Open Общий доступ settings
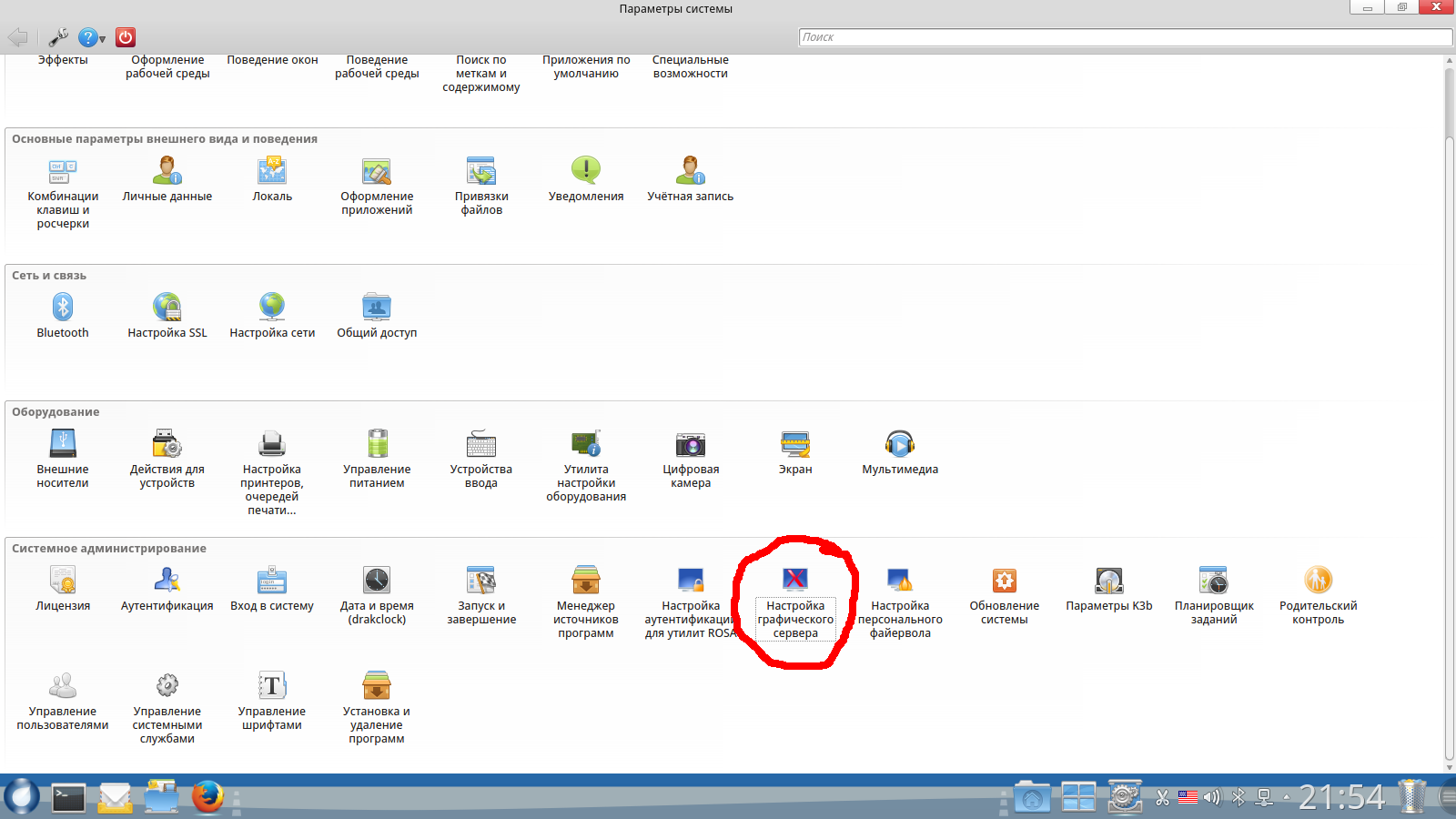Screen dimensions: 1456x819 (377, 317)
